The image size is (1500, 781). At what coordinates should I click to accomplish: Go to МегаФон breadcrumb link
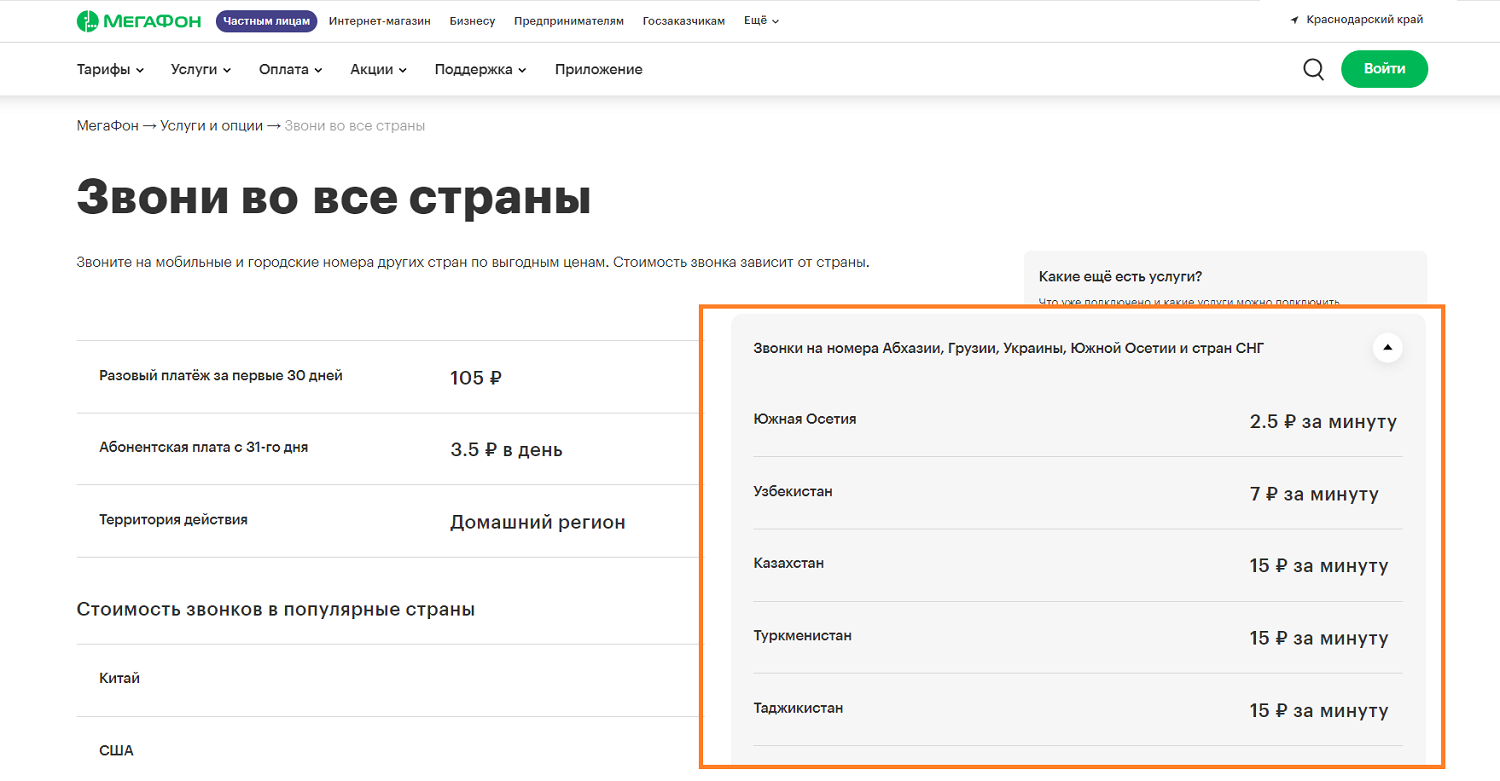(x=108, y=126)
